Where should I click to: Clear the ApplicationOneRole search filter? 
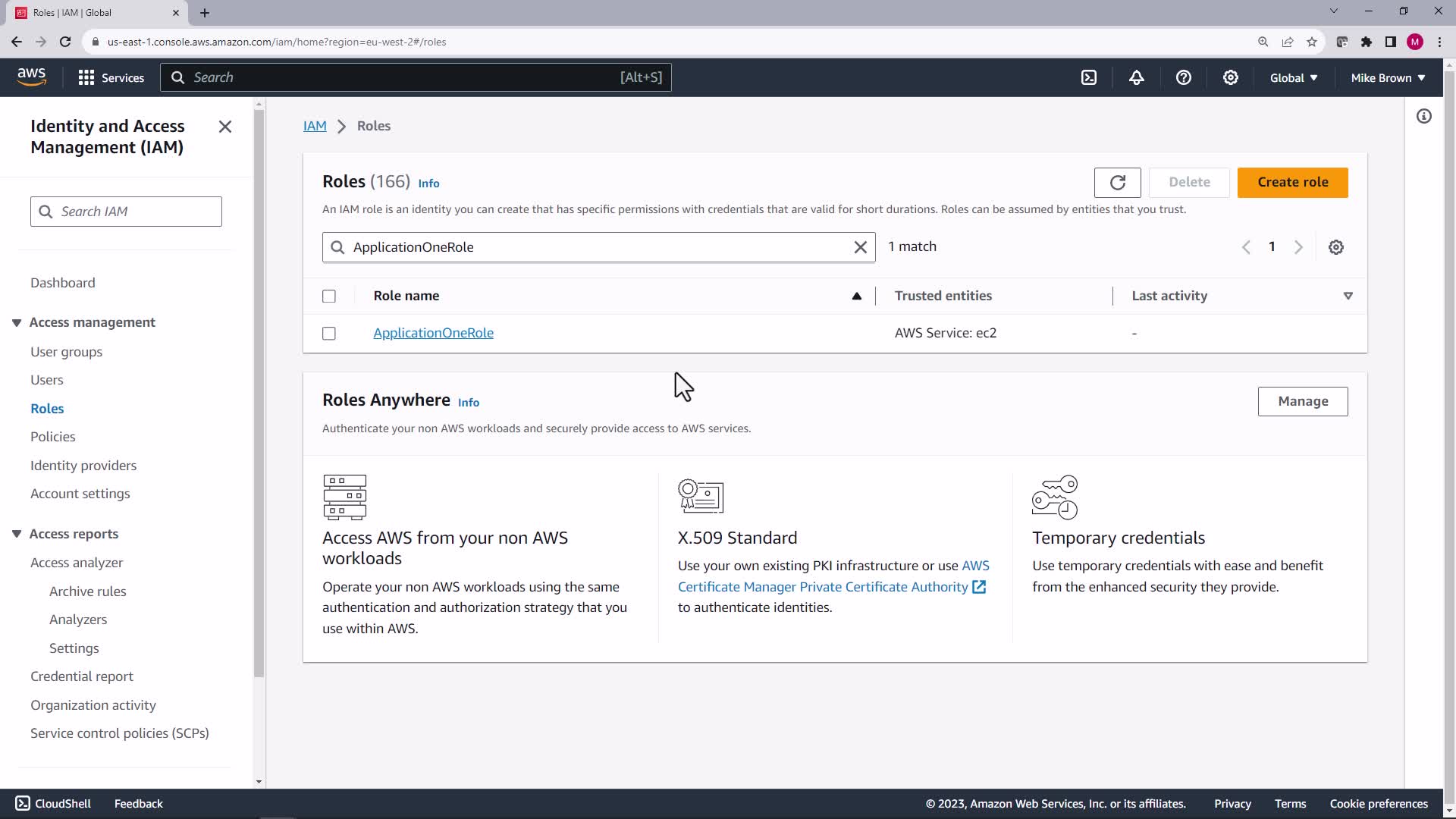tap(860, 247)
